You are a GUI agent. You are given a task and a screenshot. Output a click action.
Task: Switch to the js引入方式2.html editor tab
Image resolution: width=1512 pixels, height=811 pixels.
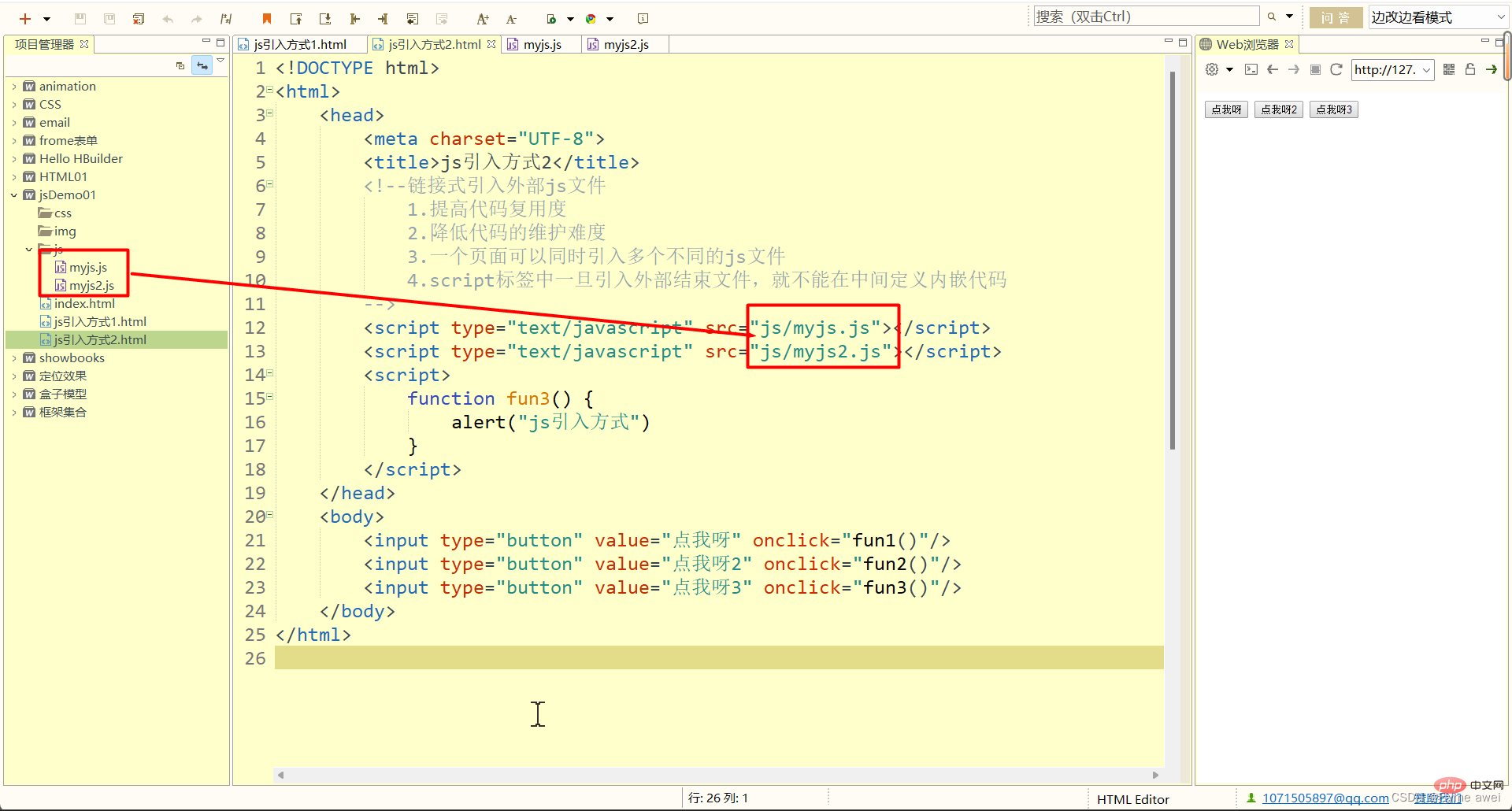coord(434,45)
